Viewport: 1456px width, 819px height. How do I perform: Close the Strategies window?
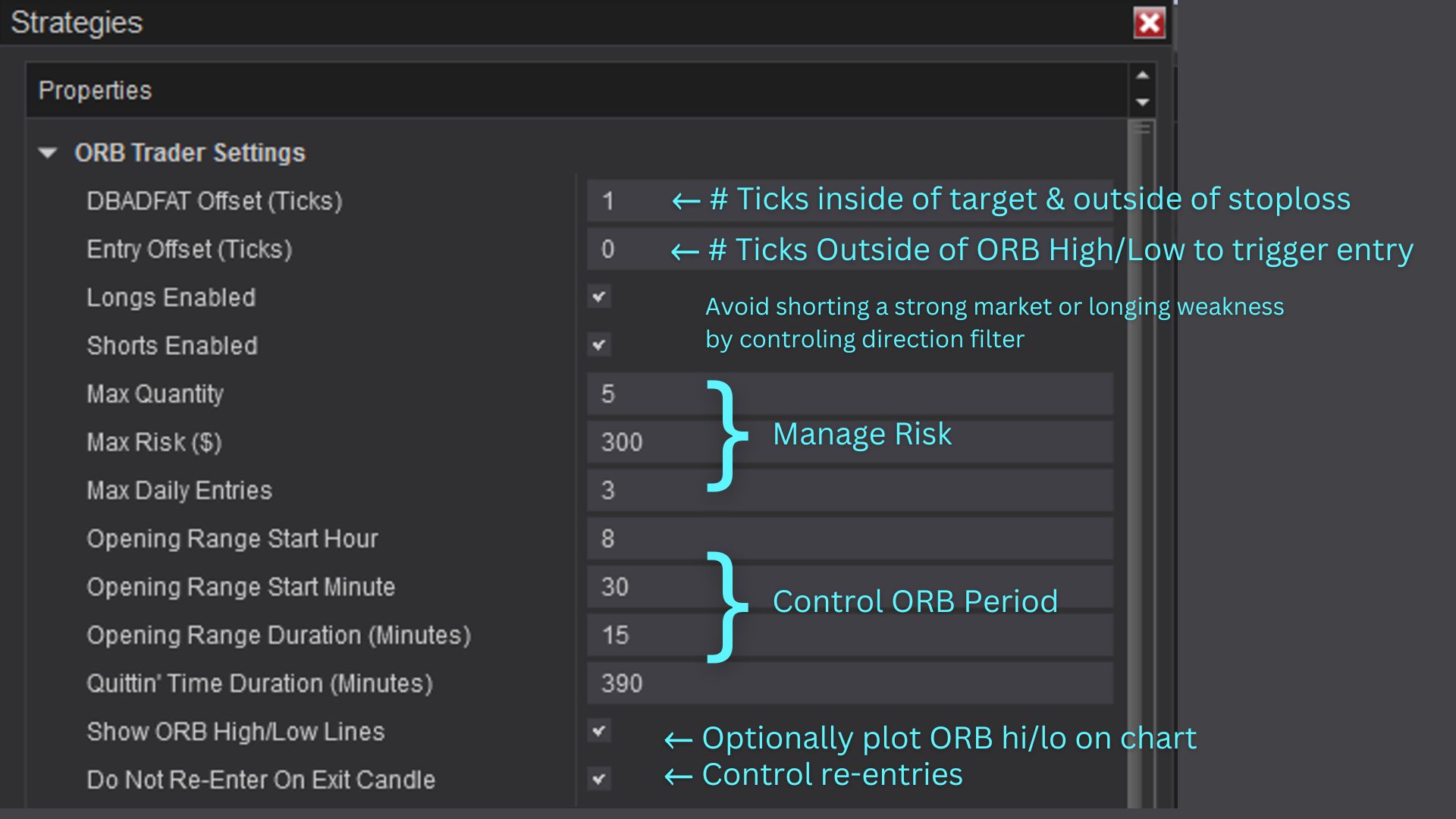(1150, 23)
